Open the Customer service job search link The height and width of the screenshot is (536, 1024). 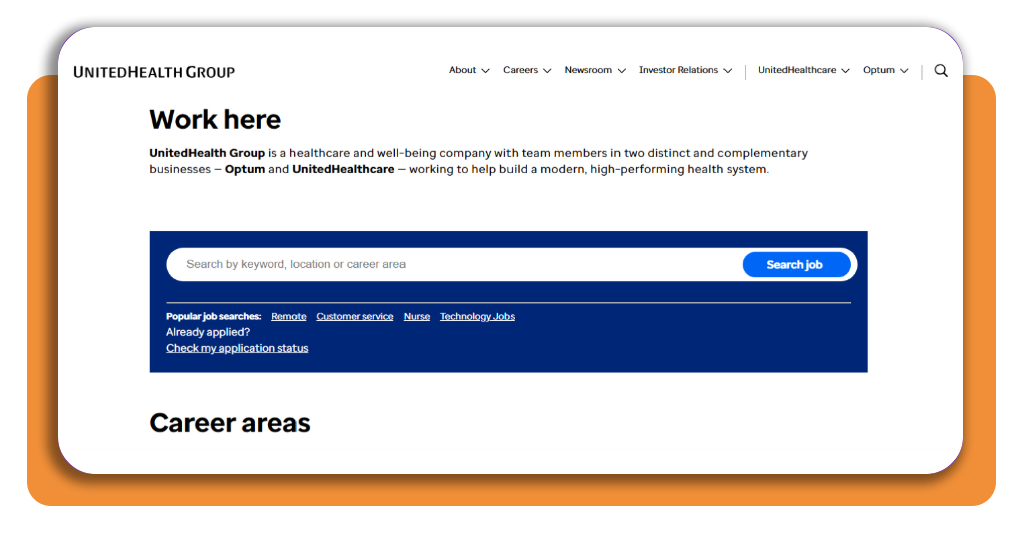pyautogui.click(x=355, y=317)
